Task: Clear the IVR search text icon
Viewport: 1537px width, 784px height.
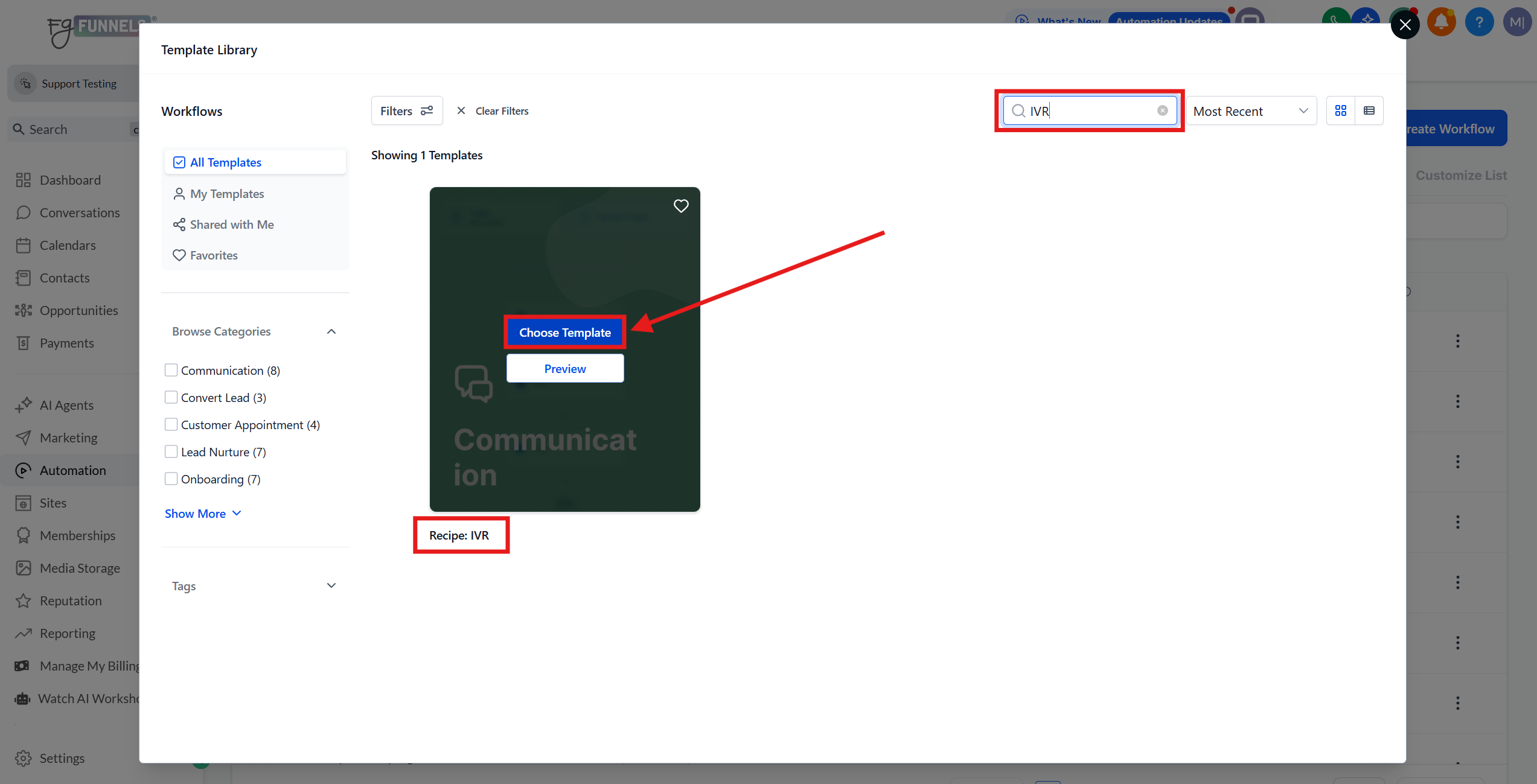Action: 1162,110
